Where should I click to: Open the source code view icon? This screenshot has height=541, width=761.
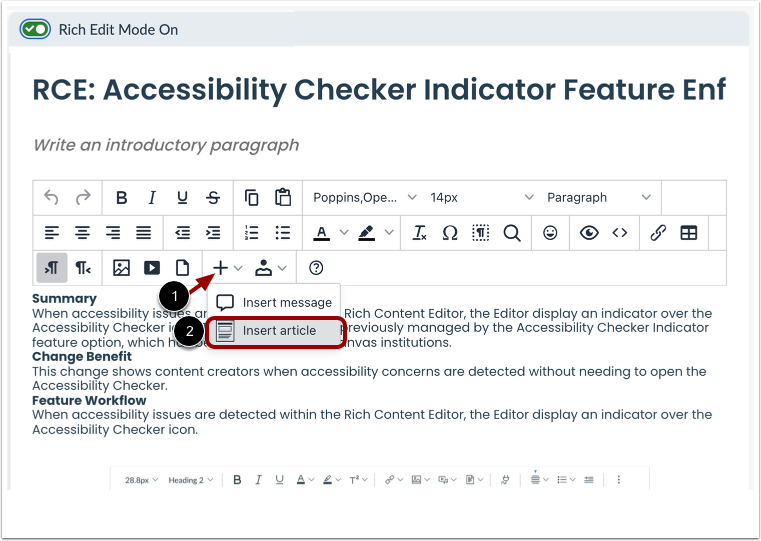pyautogui.click(x=620, y=233)
